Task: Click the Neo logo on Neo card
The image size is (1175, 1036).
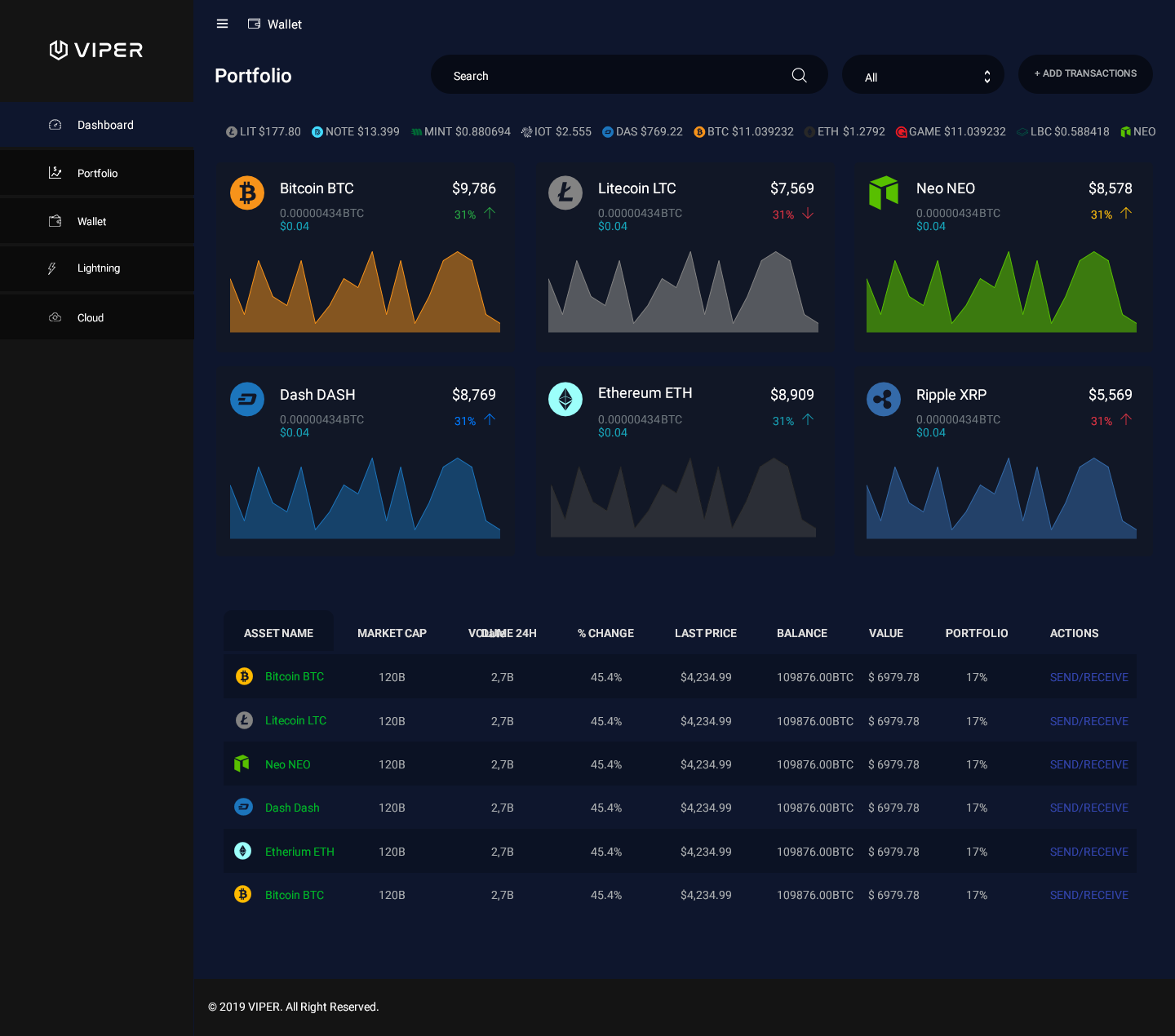Action: point(884,193)
